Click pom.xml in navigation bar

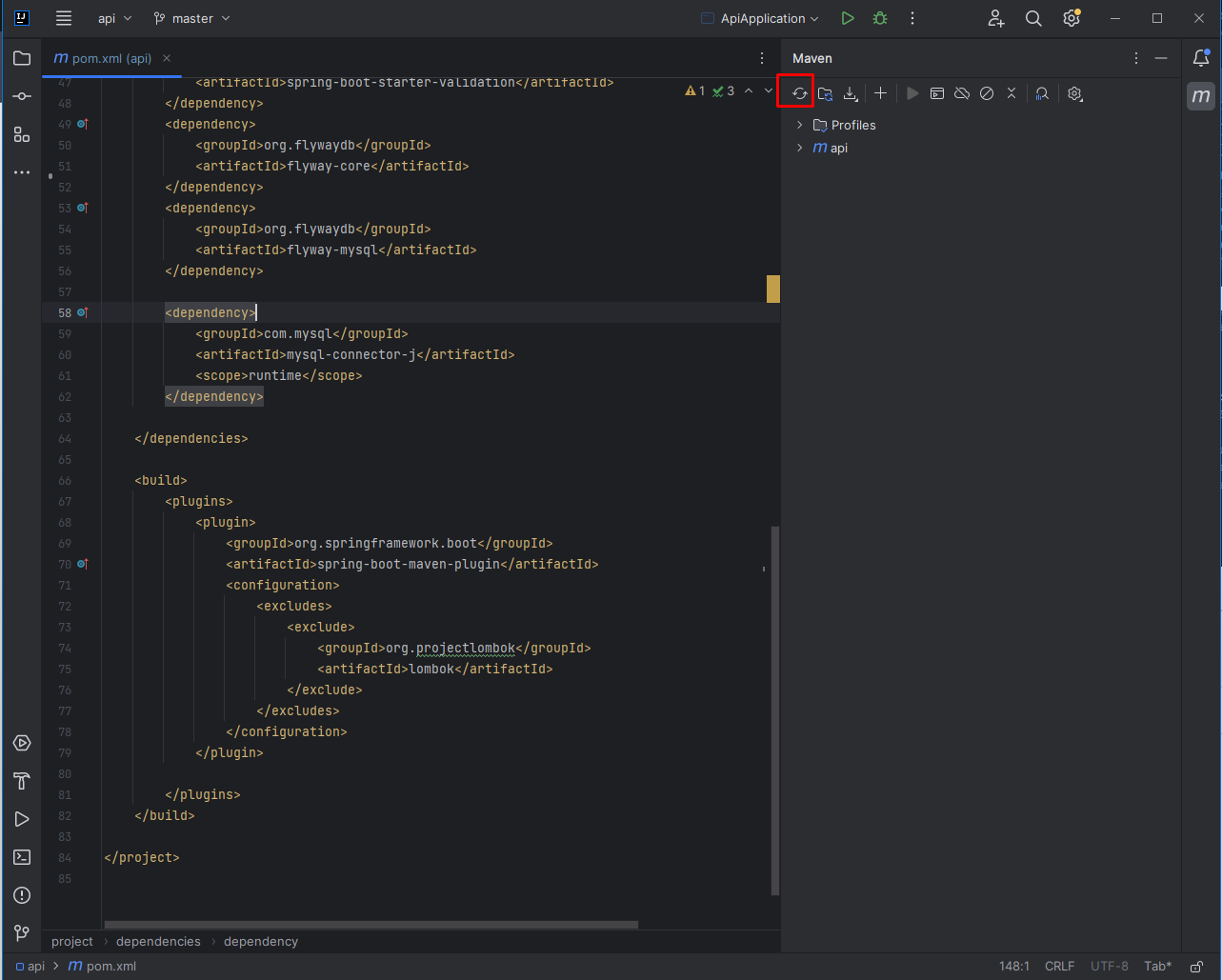click(102, 966)
